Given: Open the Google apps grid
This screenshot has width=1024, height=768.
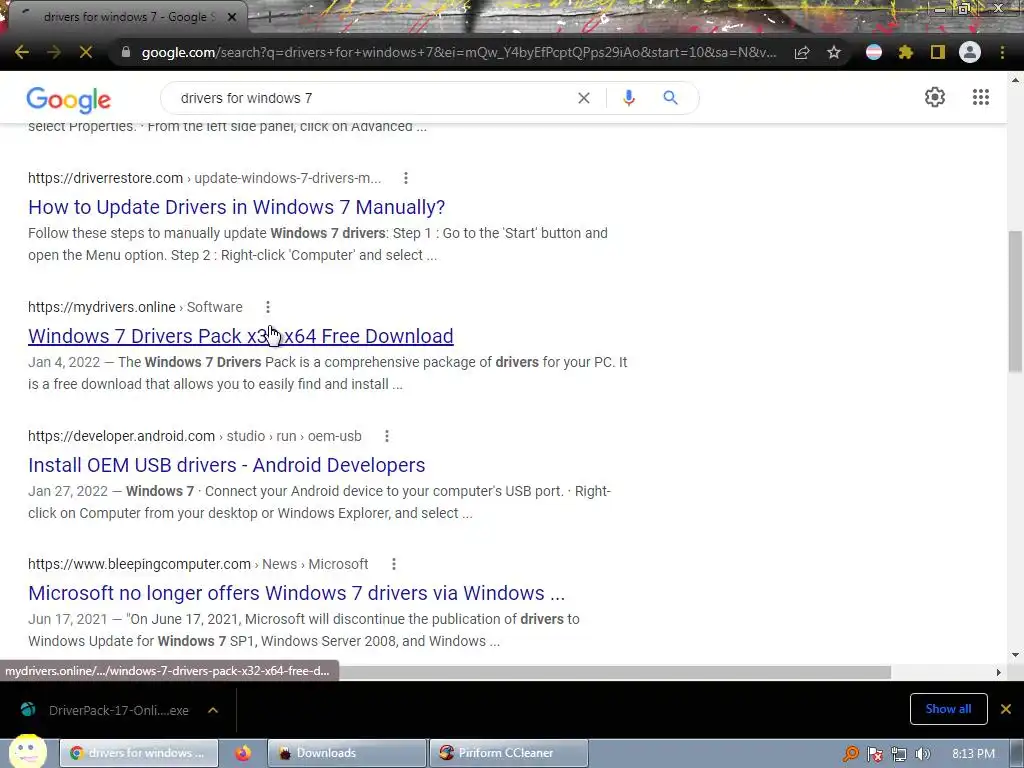Looking at the screenshot, I should coord(981,97).
